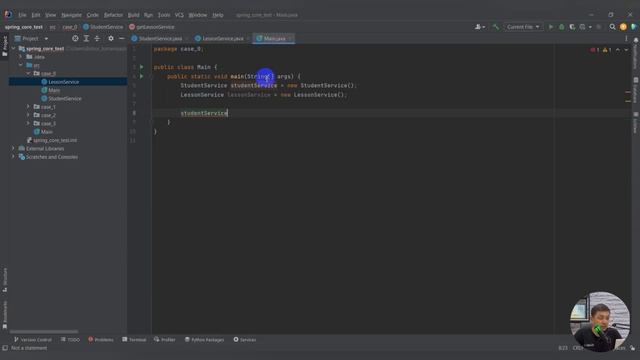Viewport: 640px width, 360px height.
Task: Click Collapse All icon in Project panel
Action: tap(97, 38)
